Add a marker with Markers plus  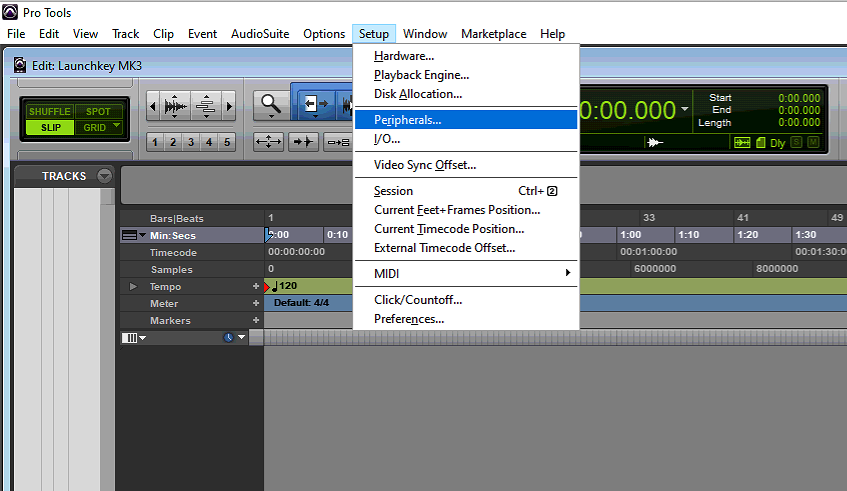tap(256, 320)
